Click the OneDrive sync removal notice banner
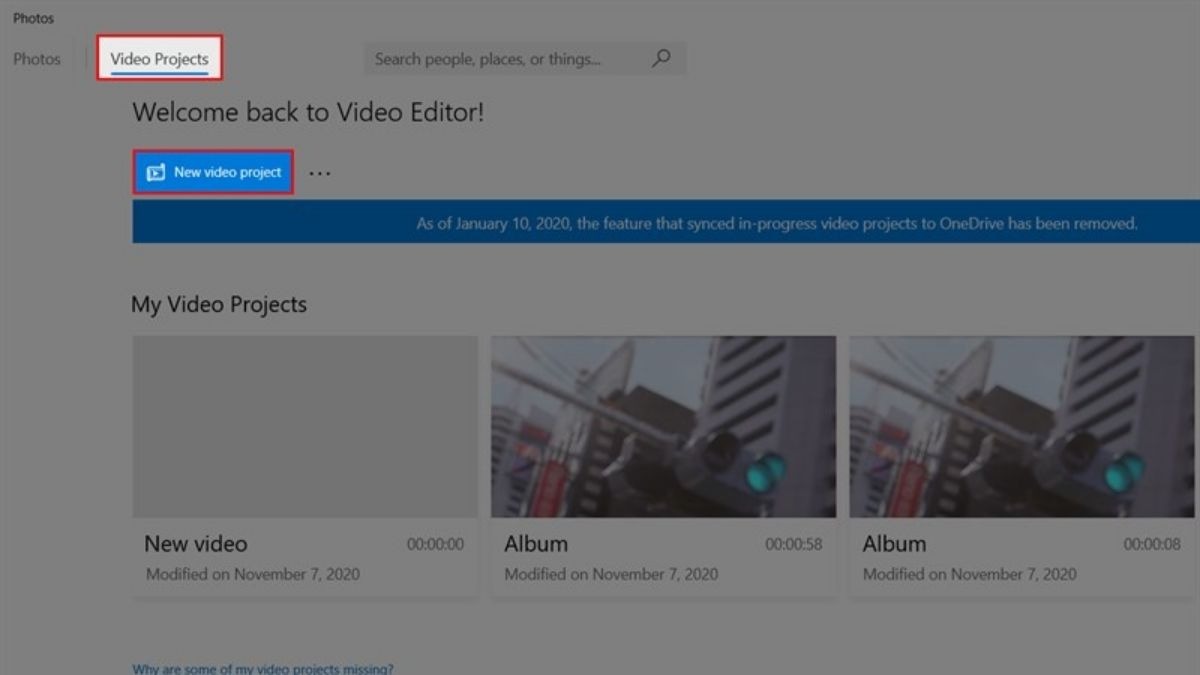The width and height of the screenshot is (1200, 675). tap(666, 223)
